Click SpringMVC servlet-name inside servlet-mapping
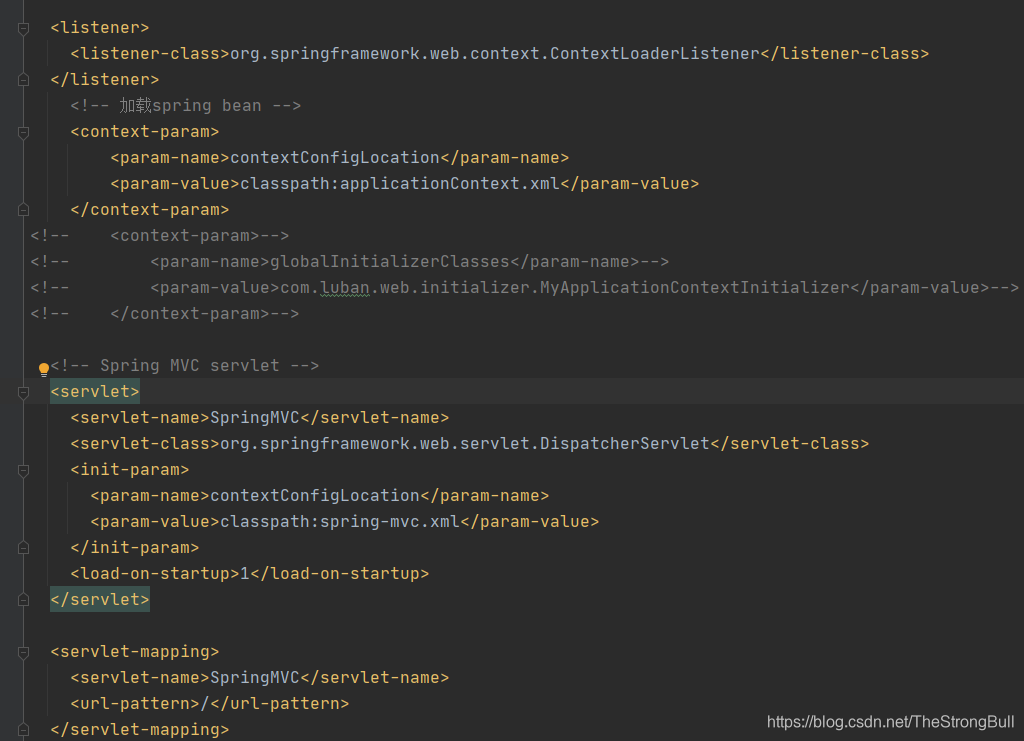Viewport: 1024px width, 741px height. [259, 678]
